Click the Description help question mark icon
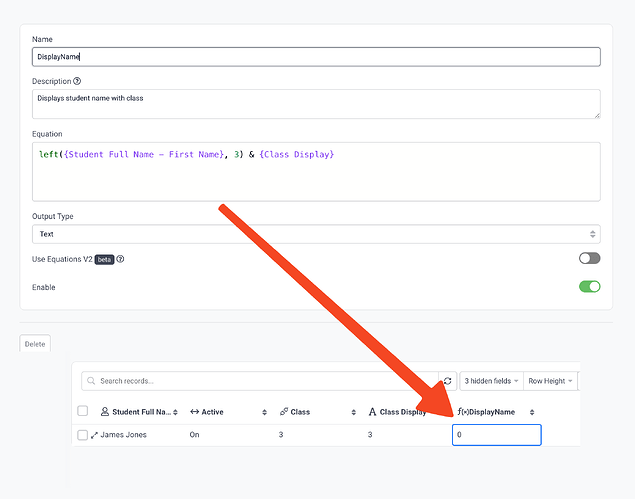The width and height of the screenshot is (635, 499). 77,81
